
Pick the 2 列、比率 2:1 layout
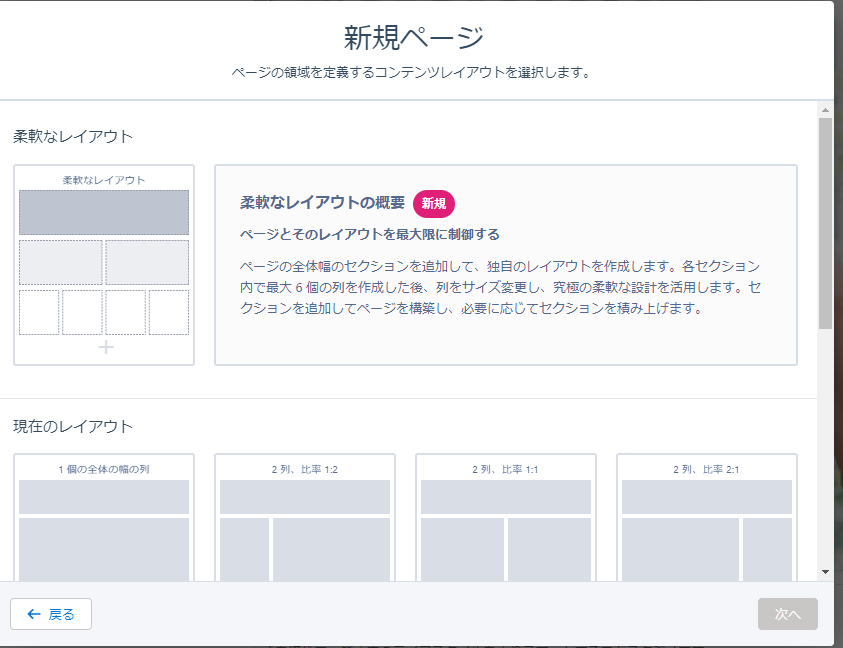(x=707, y=518)
